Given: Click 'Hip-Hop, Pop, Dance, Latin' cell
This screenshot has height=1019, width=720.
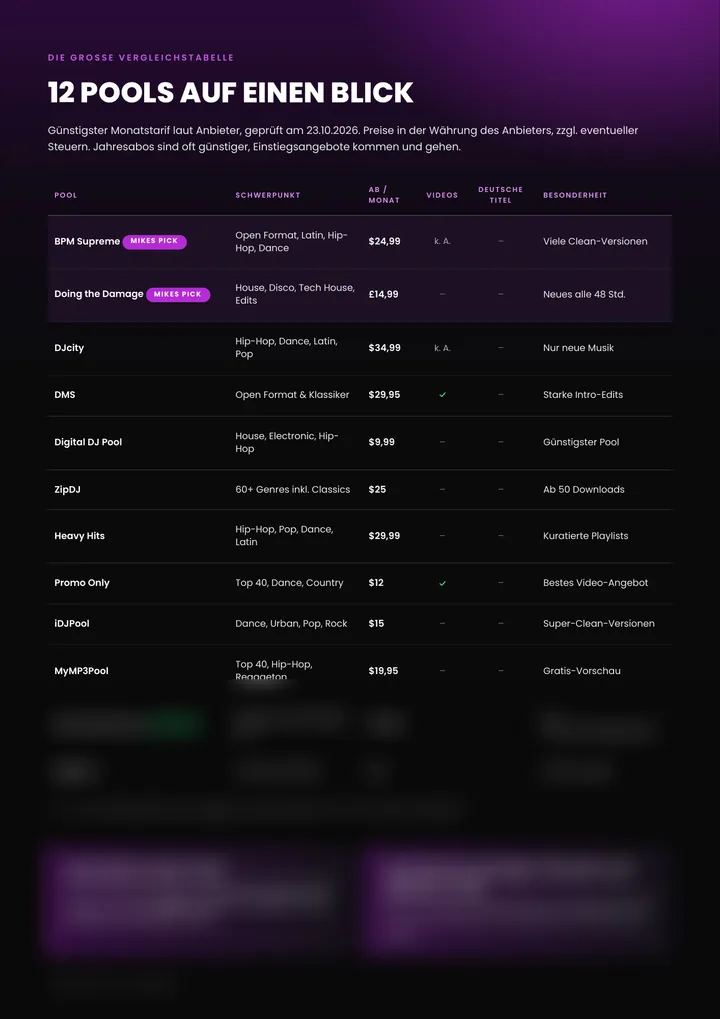Looking at the screenshot, I should pyautogui.click(x=285, y=535).
